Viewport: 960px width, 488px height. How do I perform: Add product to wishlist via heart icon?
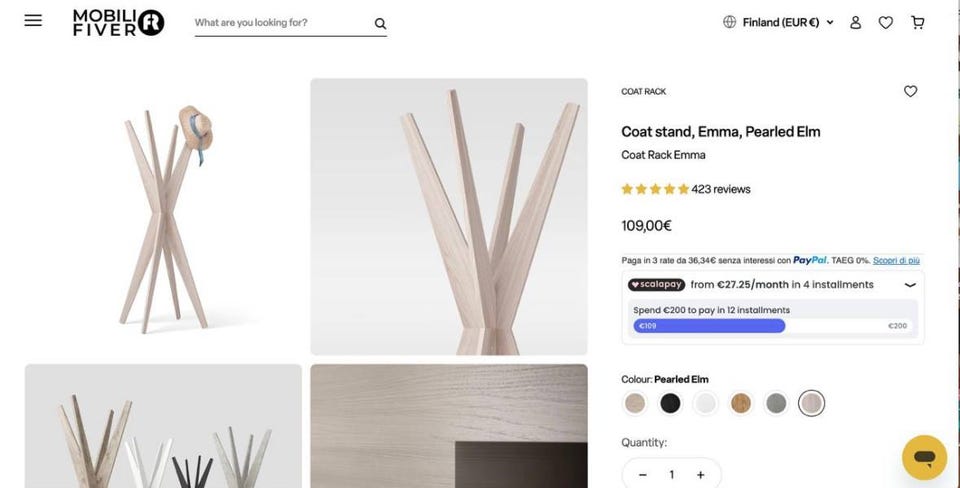pos(910,91)
